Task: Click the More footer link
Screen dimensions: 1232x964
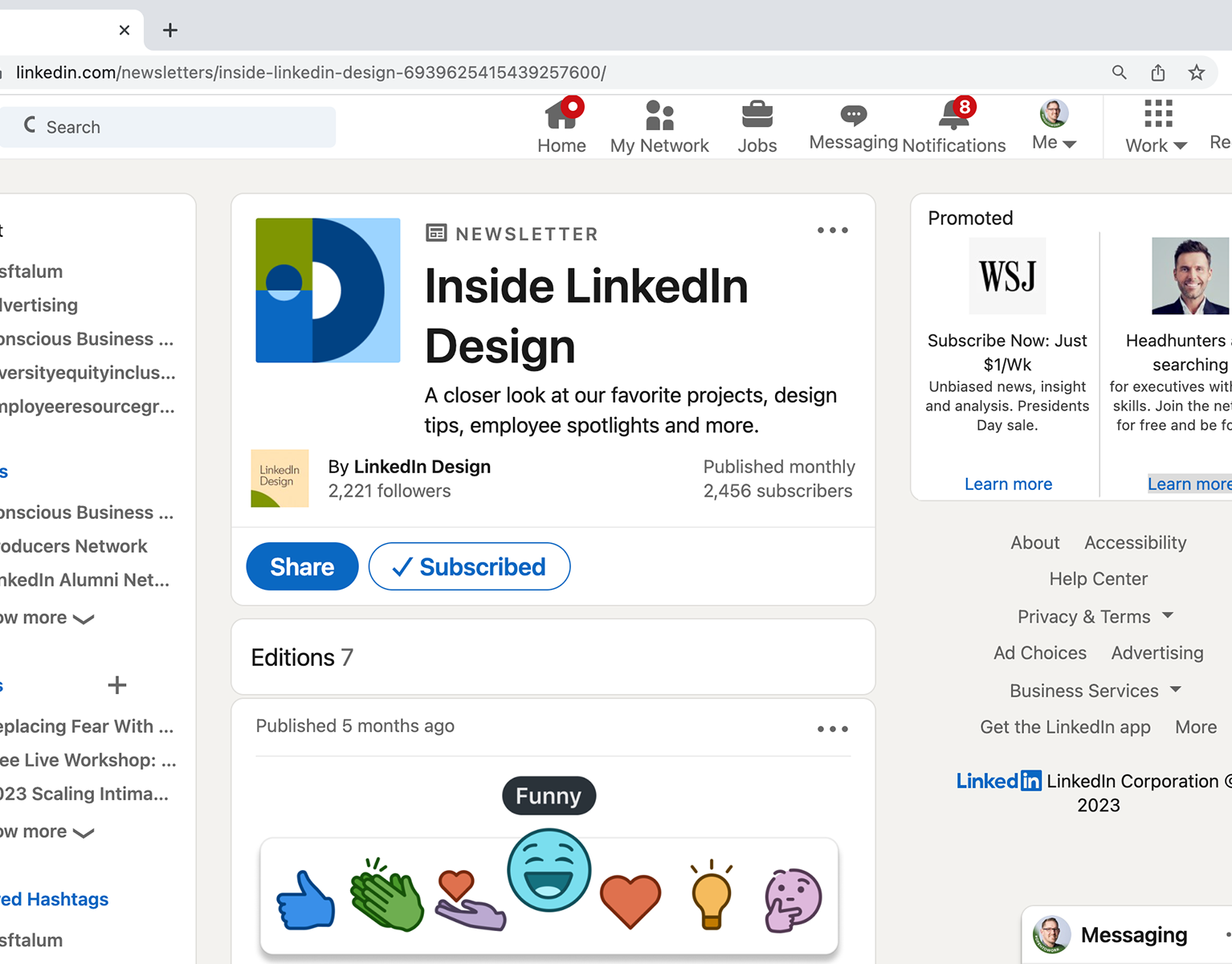Action: tap(1196, 727)
